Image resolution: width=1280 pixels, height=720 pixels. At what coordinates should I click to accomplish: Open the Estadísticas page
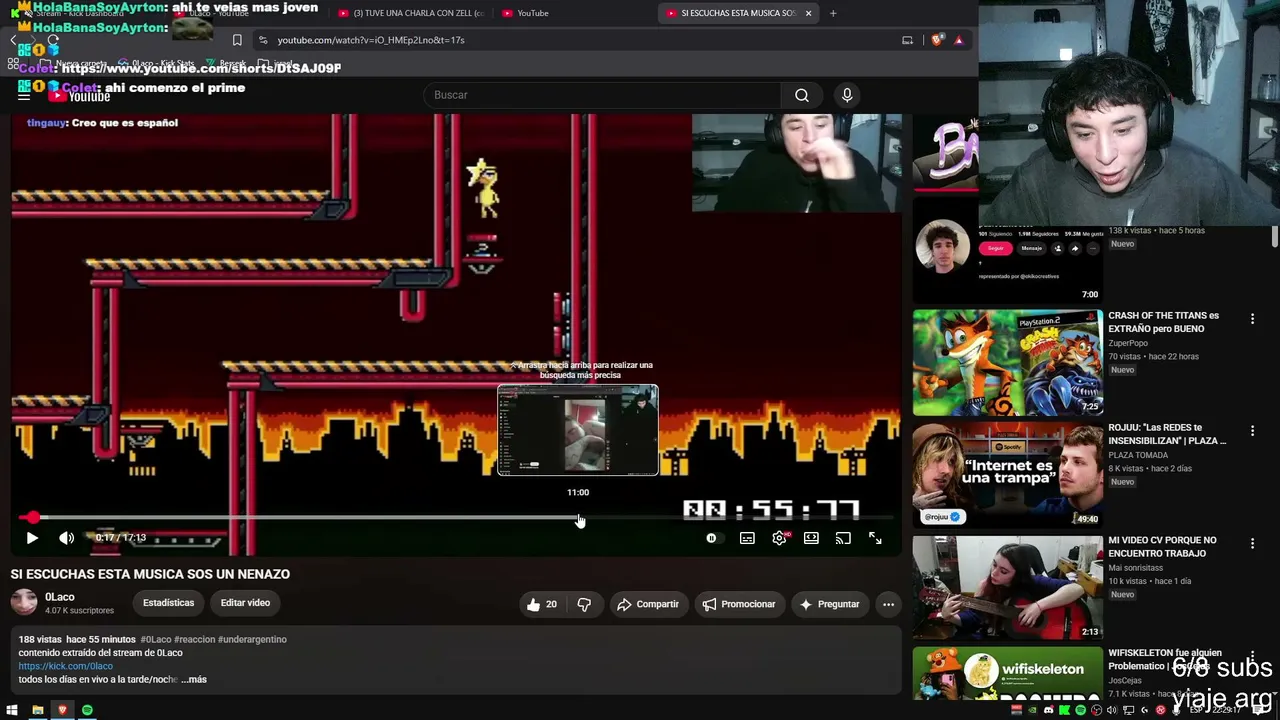168,603
